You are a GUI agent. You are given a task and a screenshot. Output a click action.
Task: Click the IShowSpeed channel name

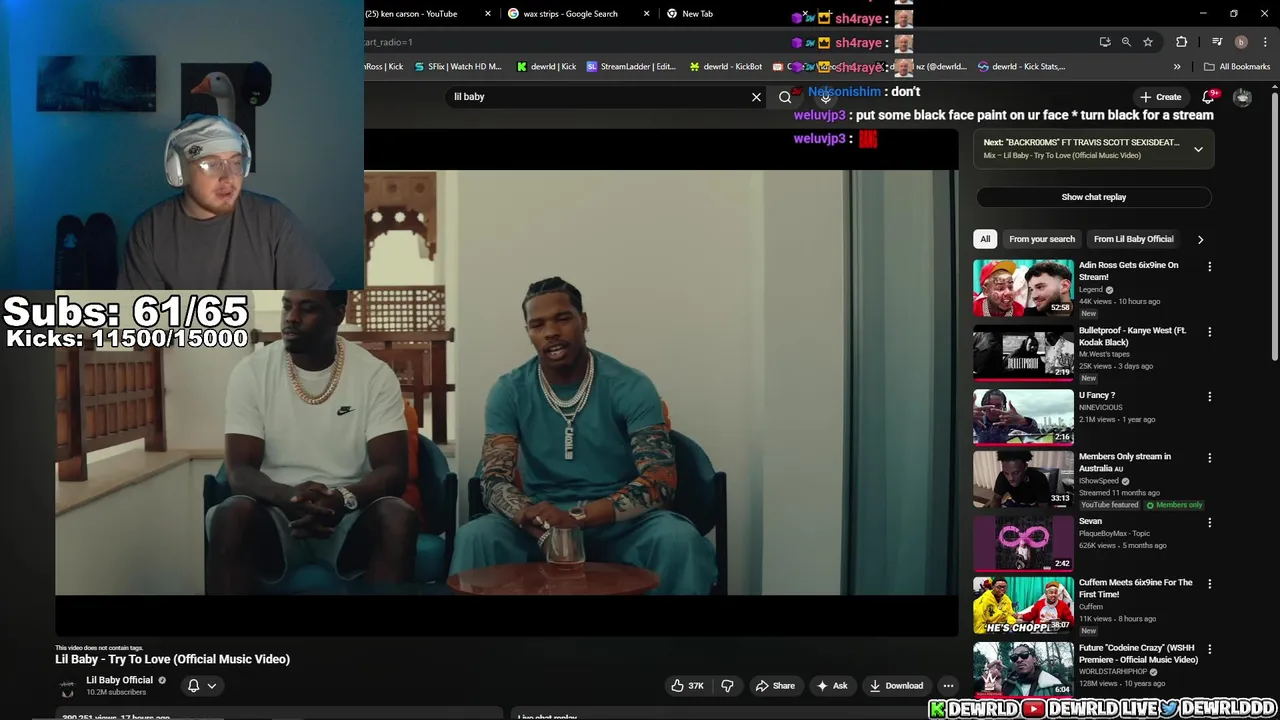pyautogui.click(x=1099, y=481)
